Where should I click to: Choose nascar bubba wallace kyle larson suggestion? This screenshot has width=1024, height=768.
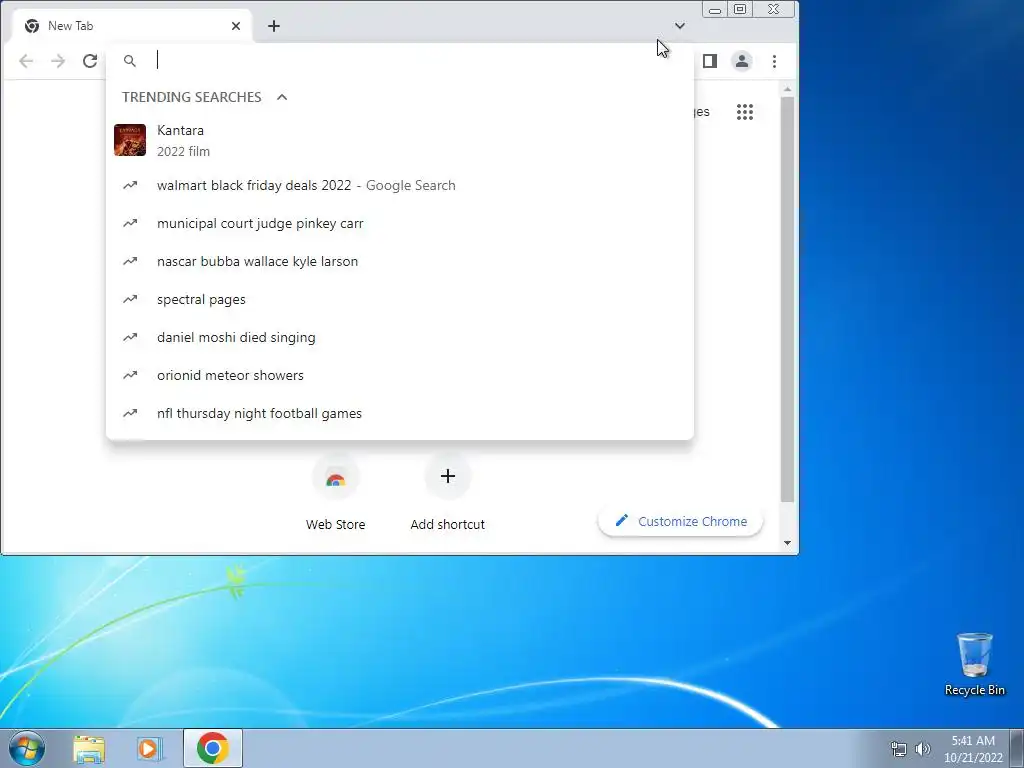tap(400, 261)
